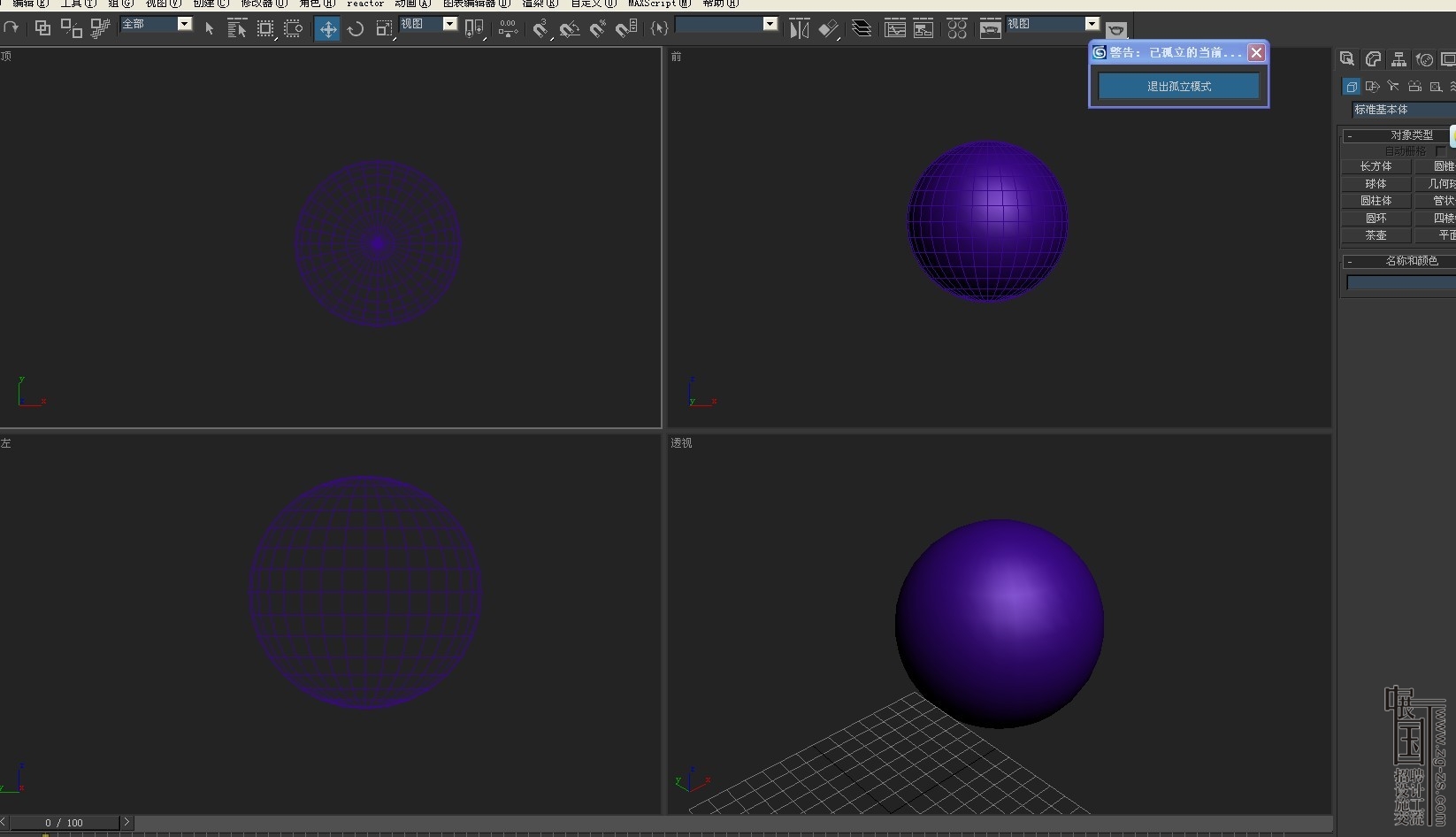Collapse the 对象类型 rollout
The height and width of the screenshot is (837, 1456).
point(1399,135)
